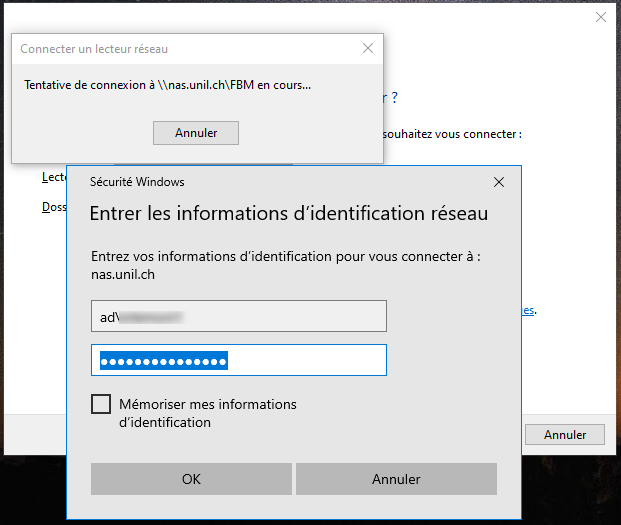Click Annuler in the Sécurité Windows dialog

point(396,479)
